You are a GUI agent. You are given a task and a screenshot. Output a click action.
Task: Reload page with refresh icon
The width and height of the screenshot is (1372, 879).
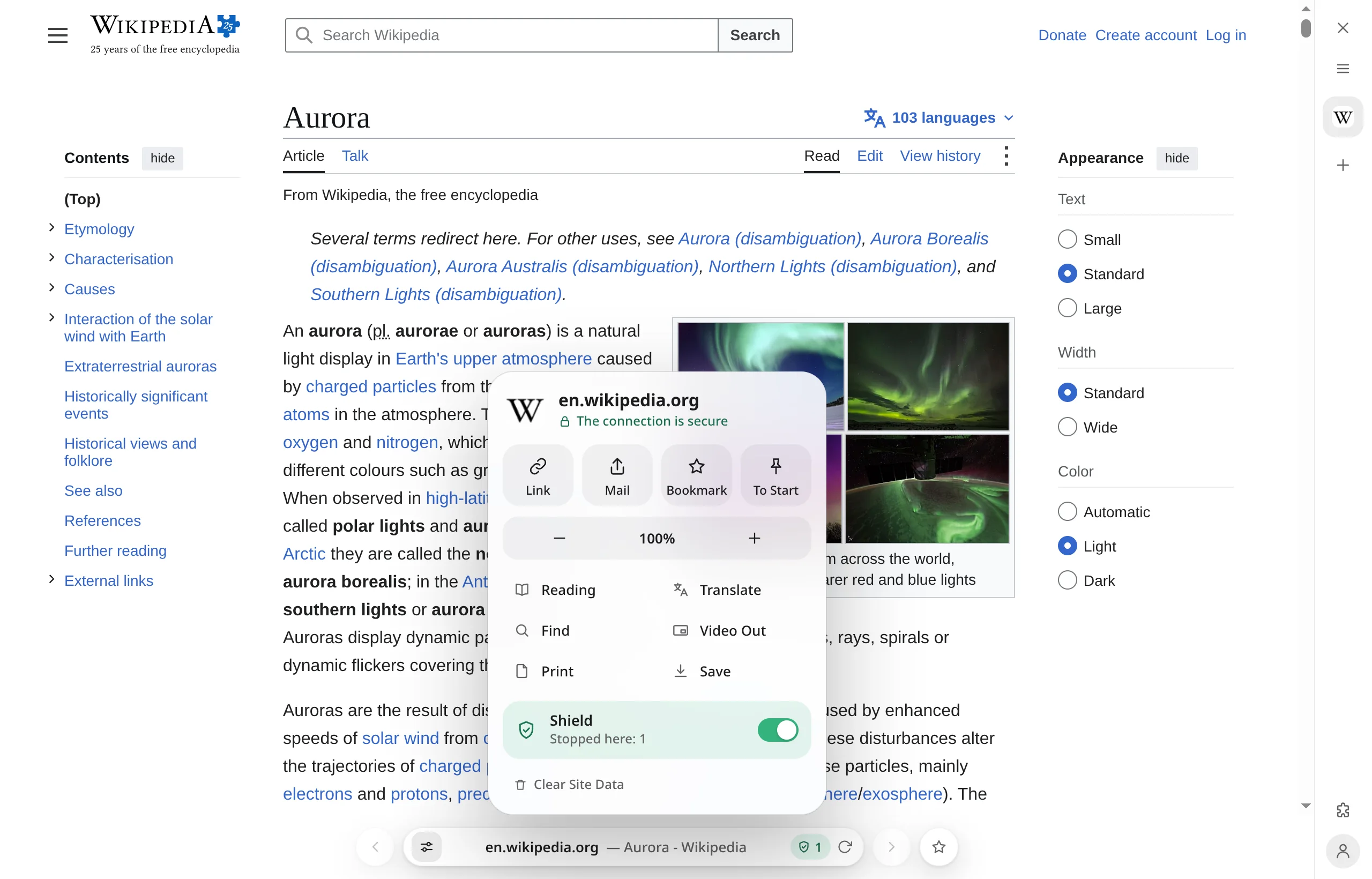(x=845, y=846)
